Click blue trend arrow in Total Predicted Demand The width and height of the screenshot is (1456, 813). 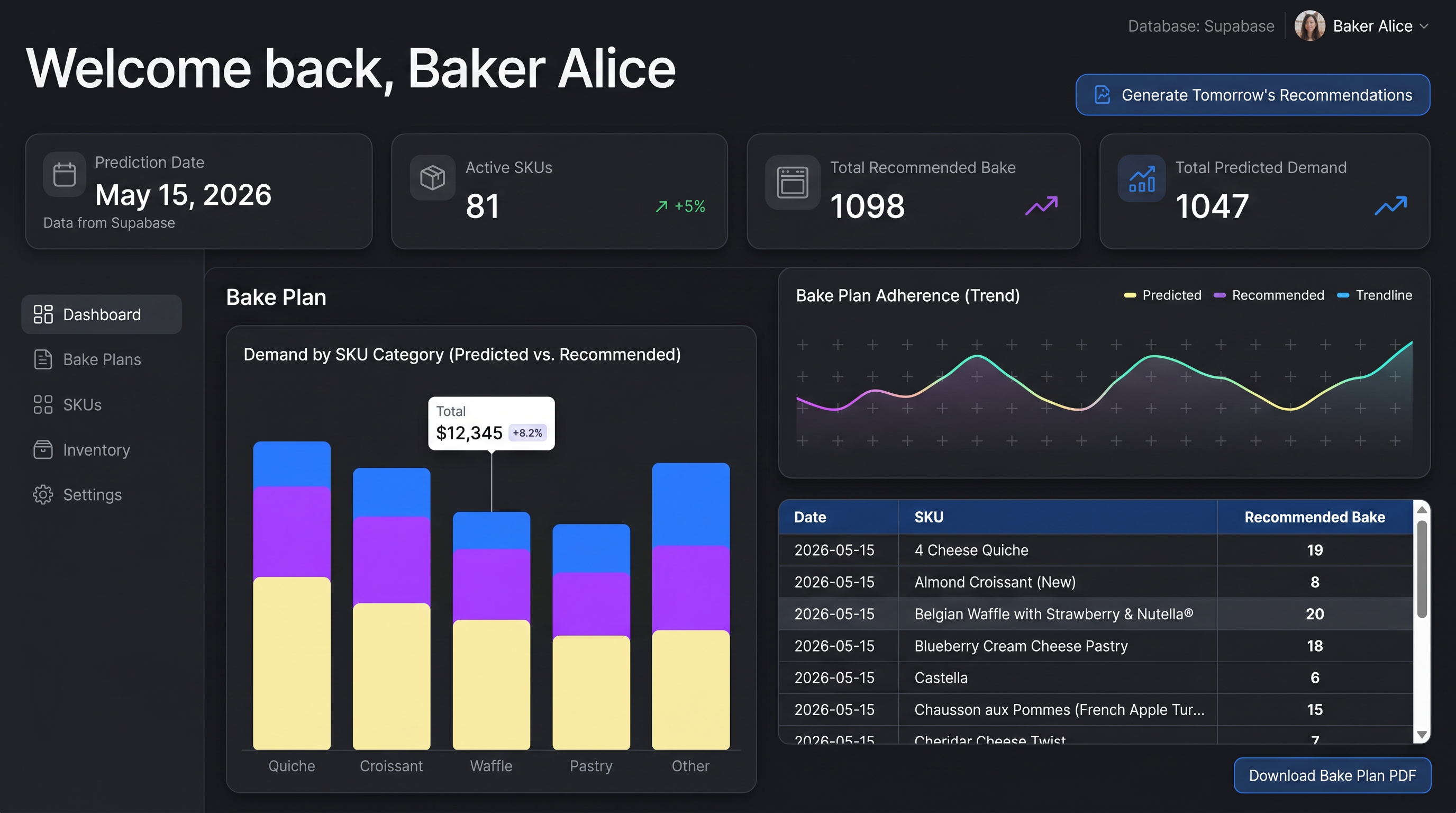[1391, 205]
